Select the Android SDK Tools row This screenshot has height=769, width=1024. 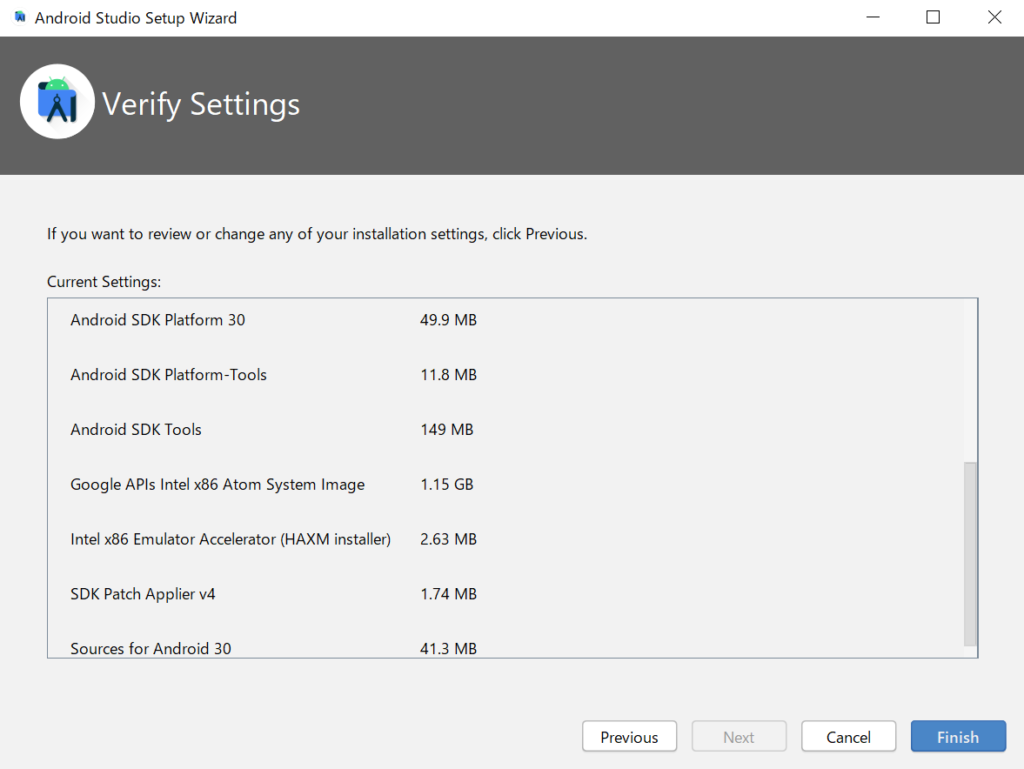click(x=136, y=430)
